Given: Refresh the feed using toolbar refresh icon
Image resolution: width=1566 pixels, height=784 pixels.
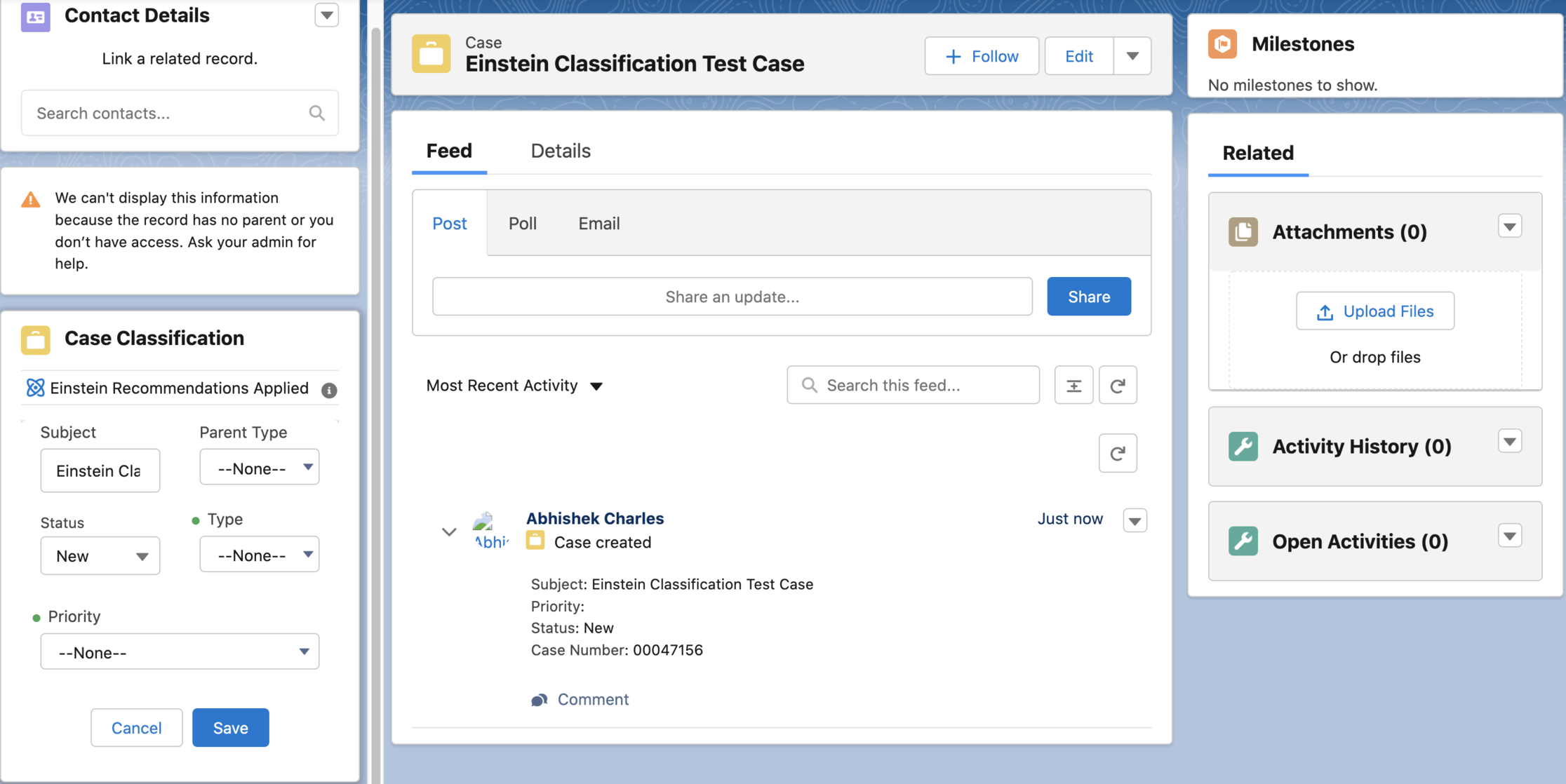Looking at the screenshot, I should click(1118, 385).
